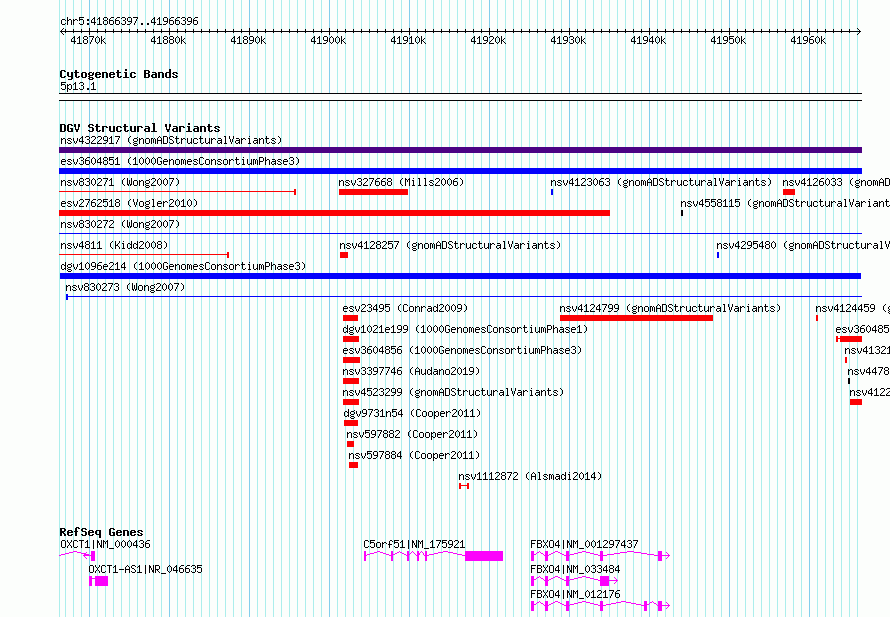Open the FBXO4|NM_033484 gene label
890x617 pixels.
point(575,569)
